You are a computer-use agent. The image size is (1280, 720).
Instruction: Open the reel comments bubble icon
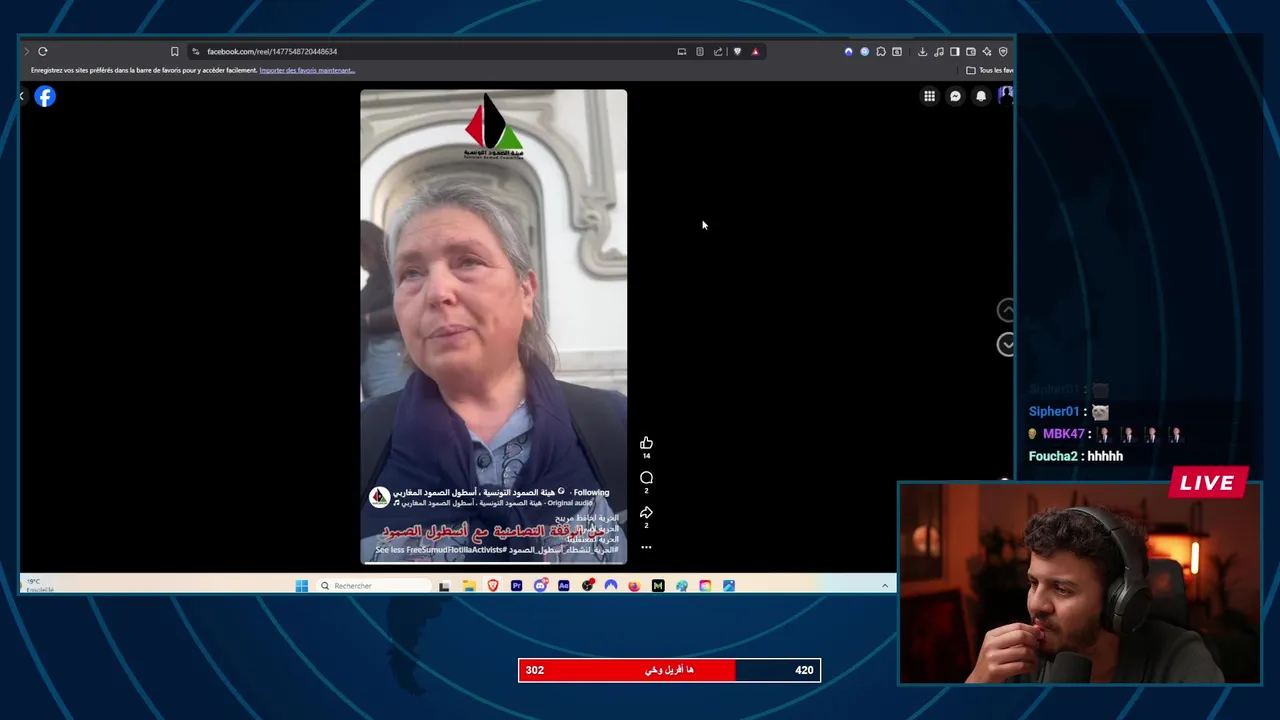click(x=646, y=478)
